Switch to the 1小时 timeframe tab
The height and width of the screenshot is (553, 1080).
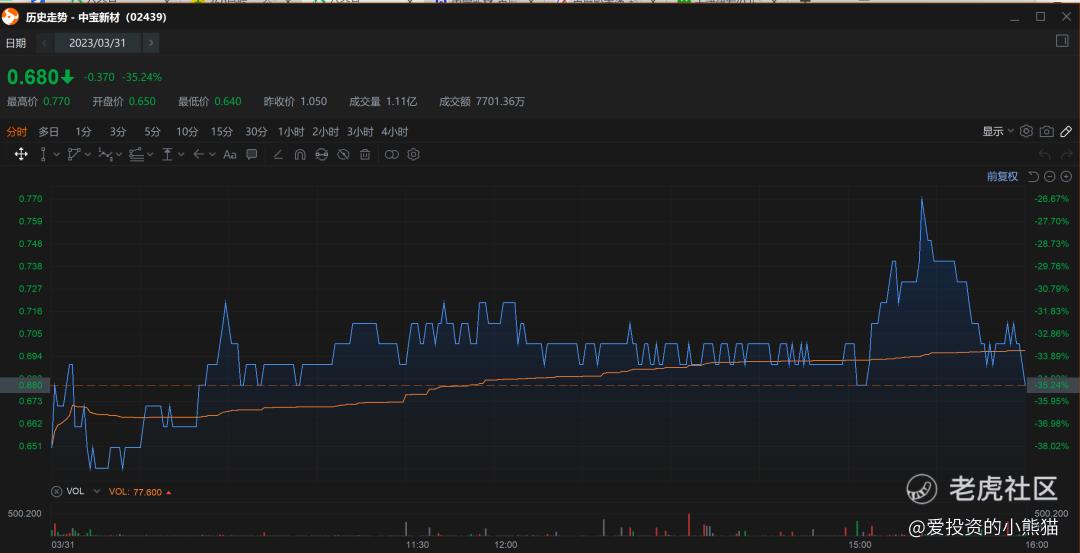pos(291,131)
